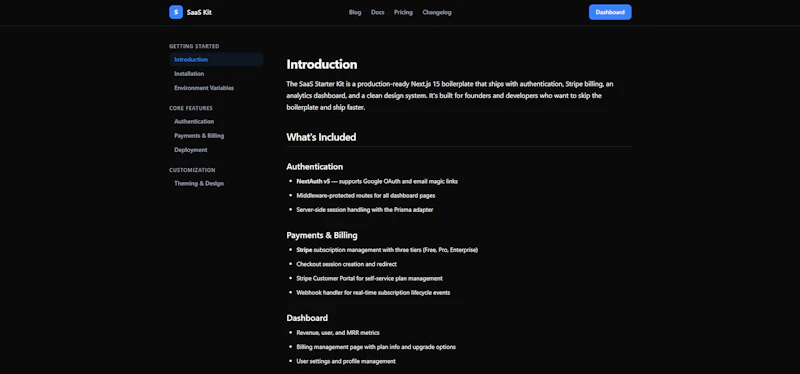Select Introduction in sidebar
Image resolution: width=800 pixels, height=374 pixels.
click(216, 59)
